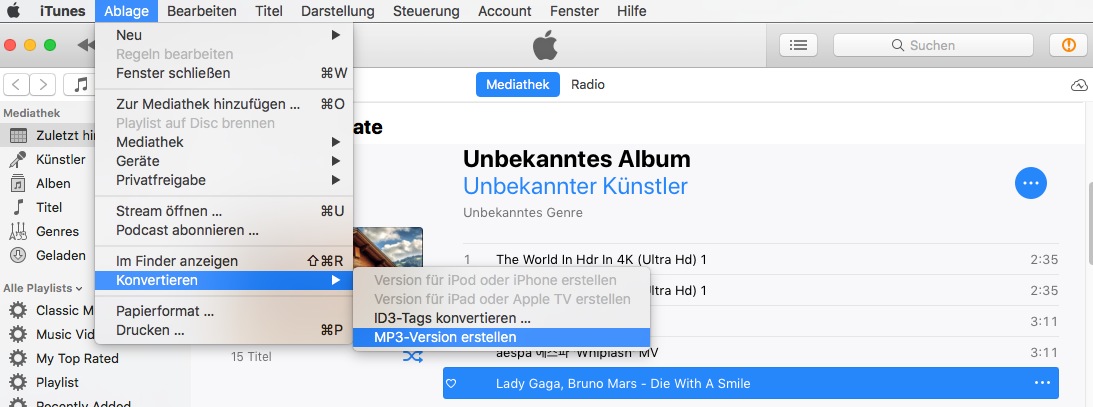Expand the Mediathek submenu in Ablage
Image resolution: width=1093 pixels, height=407 pixels.
coord(224,142)
